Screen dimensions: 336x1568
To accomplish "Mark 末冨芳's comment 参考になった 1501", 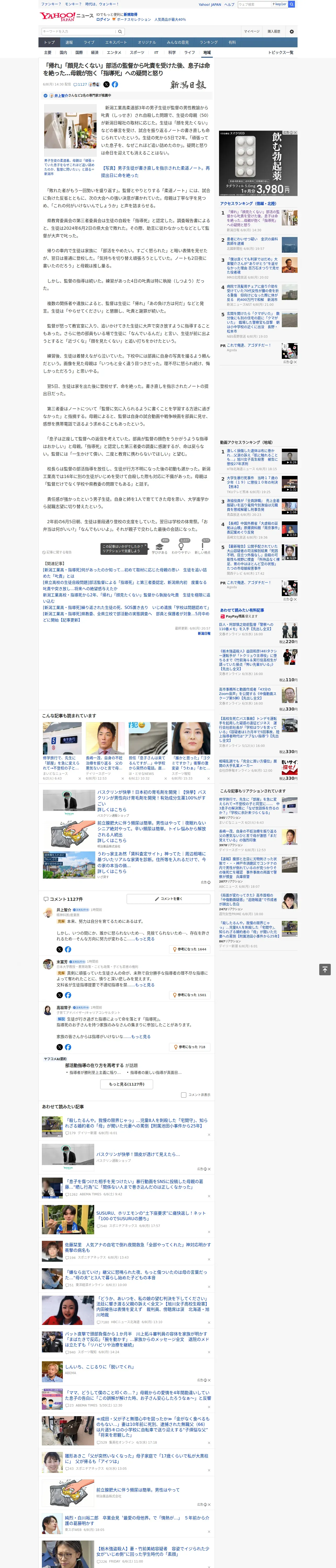I will click(x=190, y=995).
